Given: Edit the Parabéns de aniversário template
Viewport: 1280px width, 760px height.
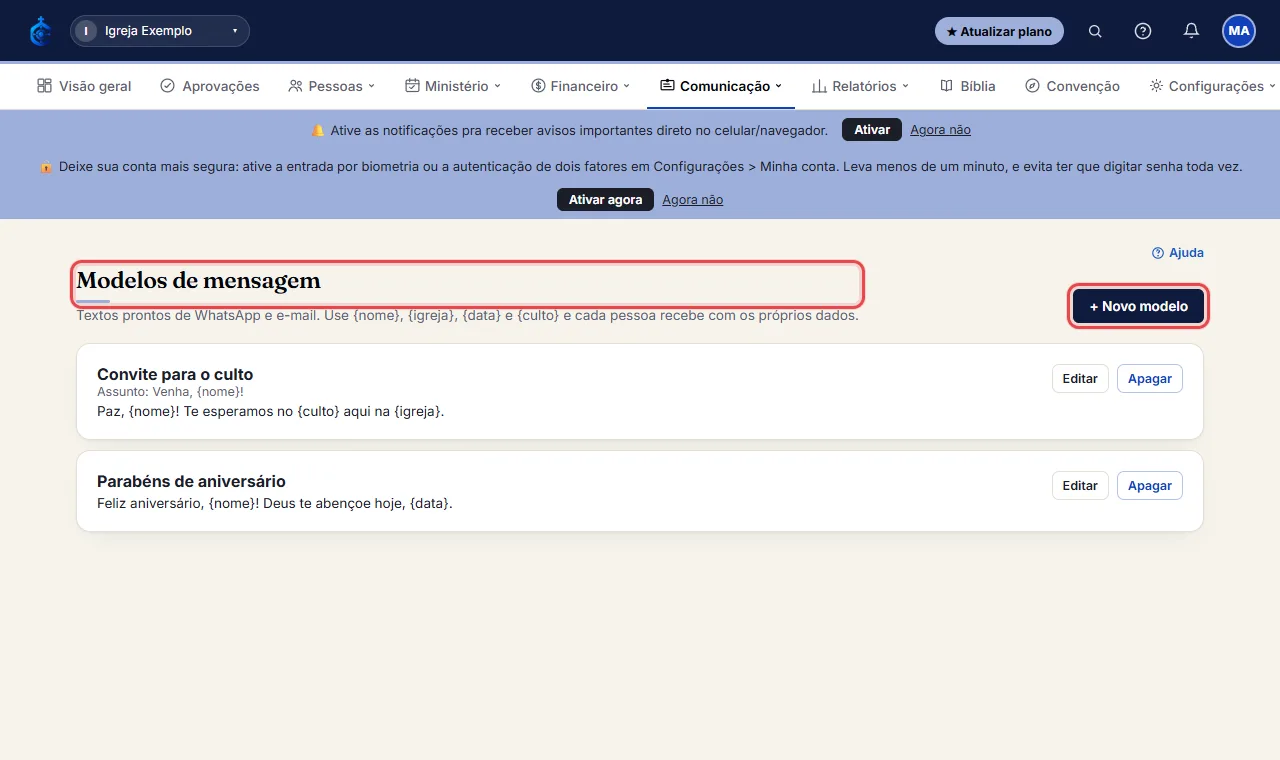Looking at the screenshot, I should click(x=1080, y=486).
